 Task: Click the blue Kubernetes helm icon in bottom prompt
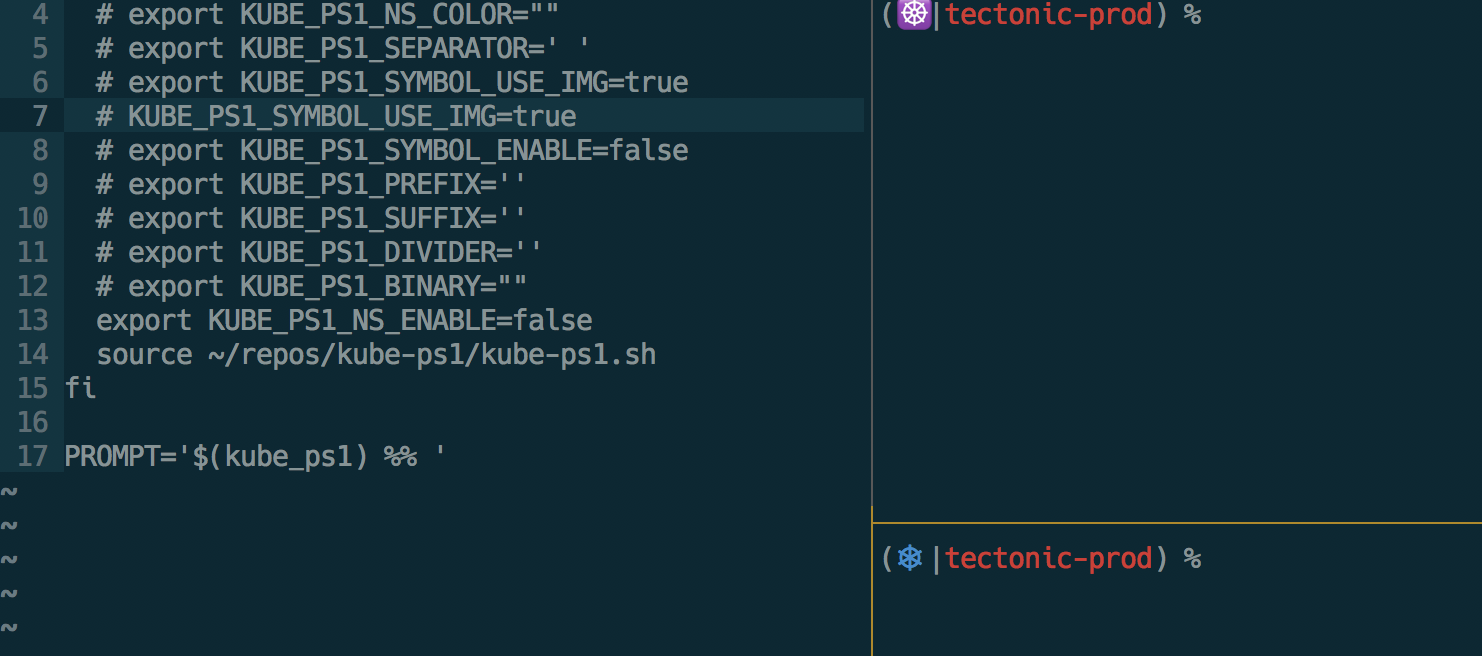coord(910,558)
